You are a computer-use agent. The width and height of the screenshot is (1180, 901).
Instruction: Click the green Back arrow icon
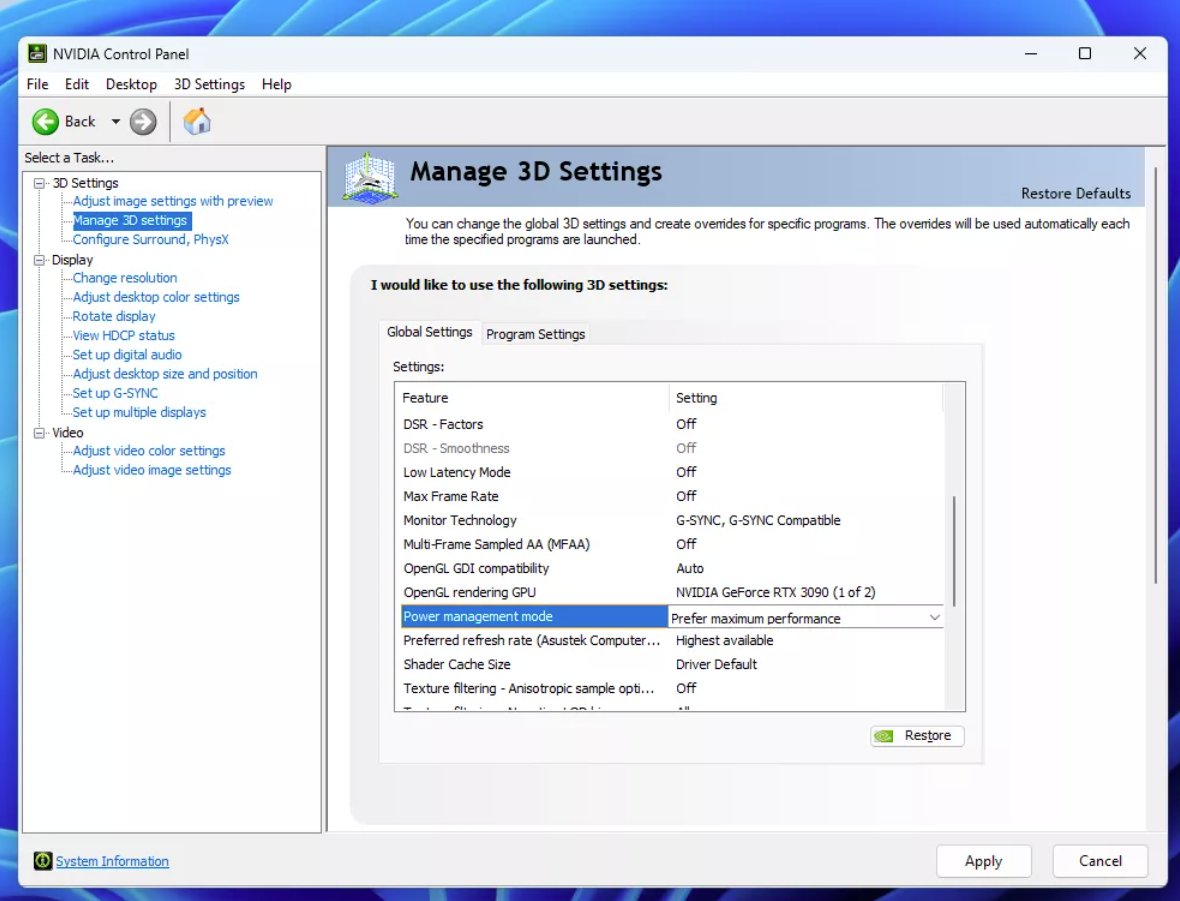[x=45, y=122]
